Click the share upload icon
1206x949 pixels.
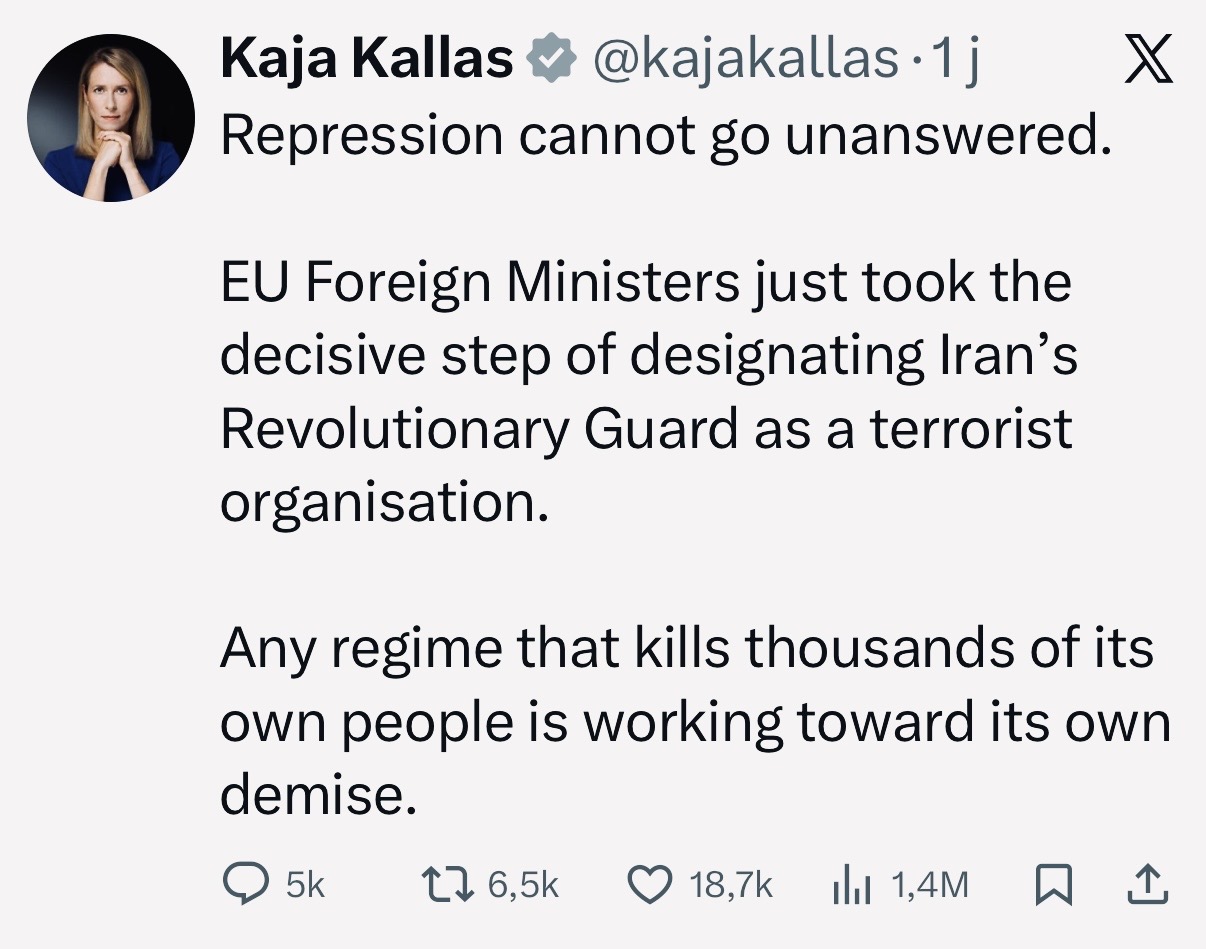[x=1147, y=884]
